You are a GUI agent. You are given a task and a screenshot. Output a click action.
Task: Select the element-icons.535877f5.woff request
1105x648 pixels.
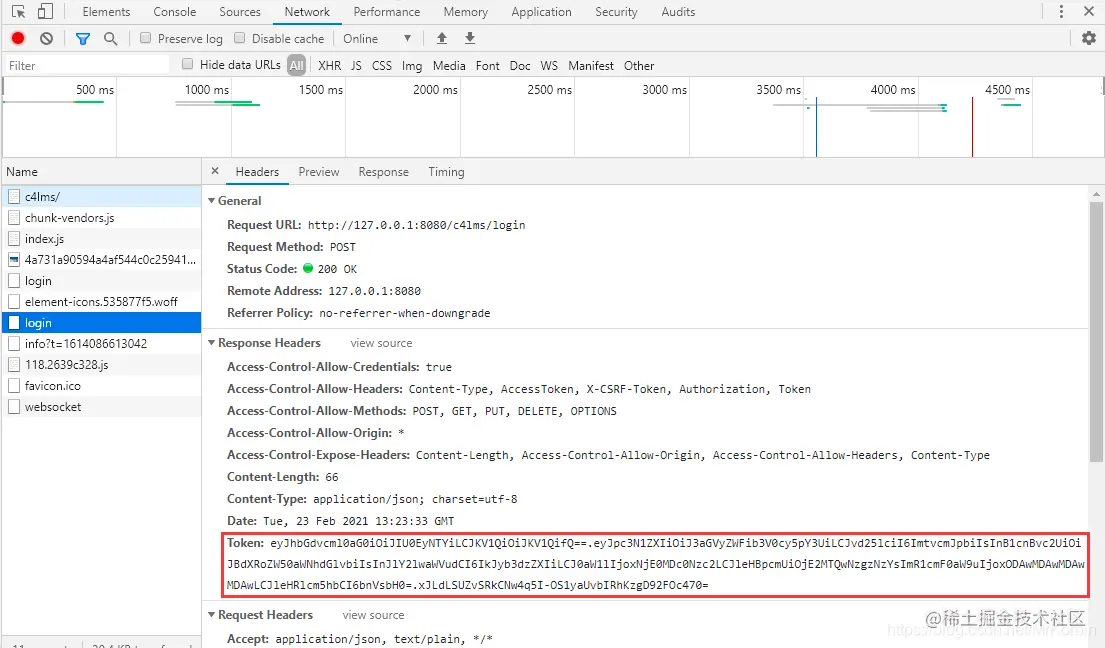click(101, 301)
